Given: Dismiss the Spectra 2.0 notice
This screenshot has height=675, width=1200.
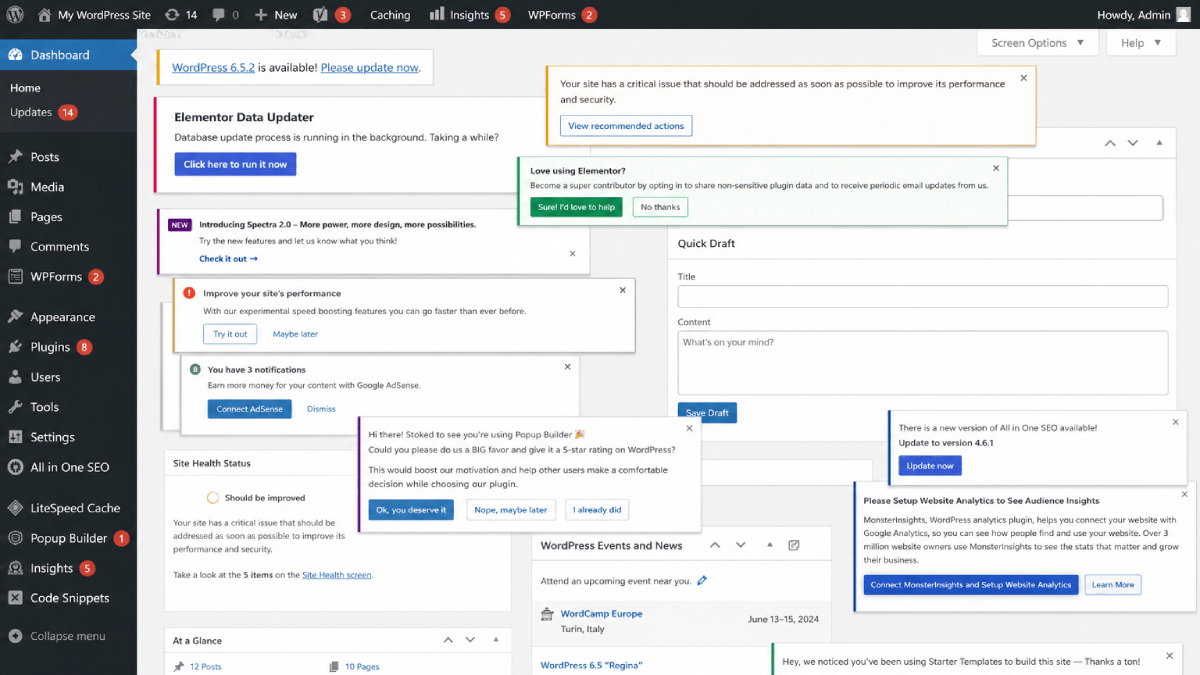Looking at the screenshot, I should (x=573, y=254).
